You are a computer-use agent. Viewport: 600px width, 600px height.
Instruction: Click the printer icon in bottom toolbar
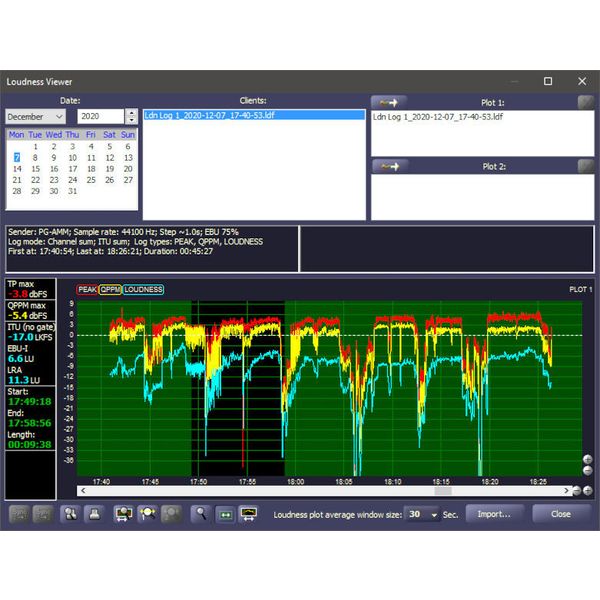tap(92, 513)
